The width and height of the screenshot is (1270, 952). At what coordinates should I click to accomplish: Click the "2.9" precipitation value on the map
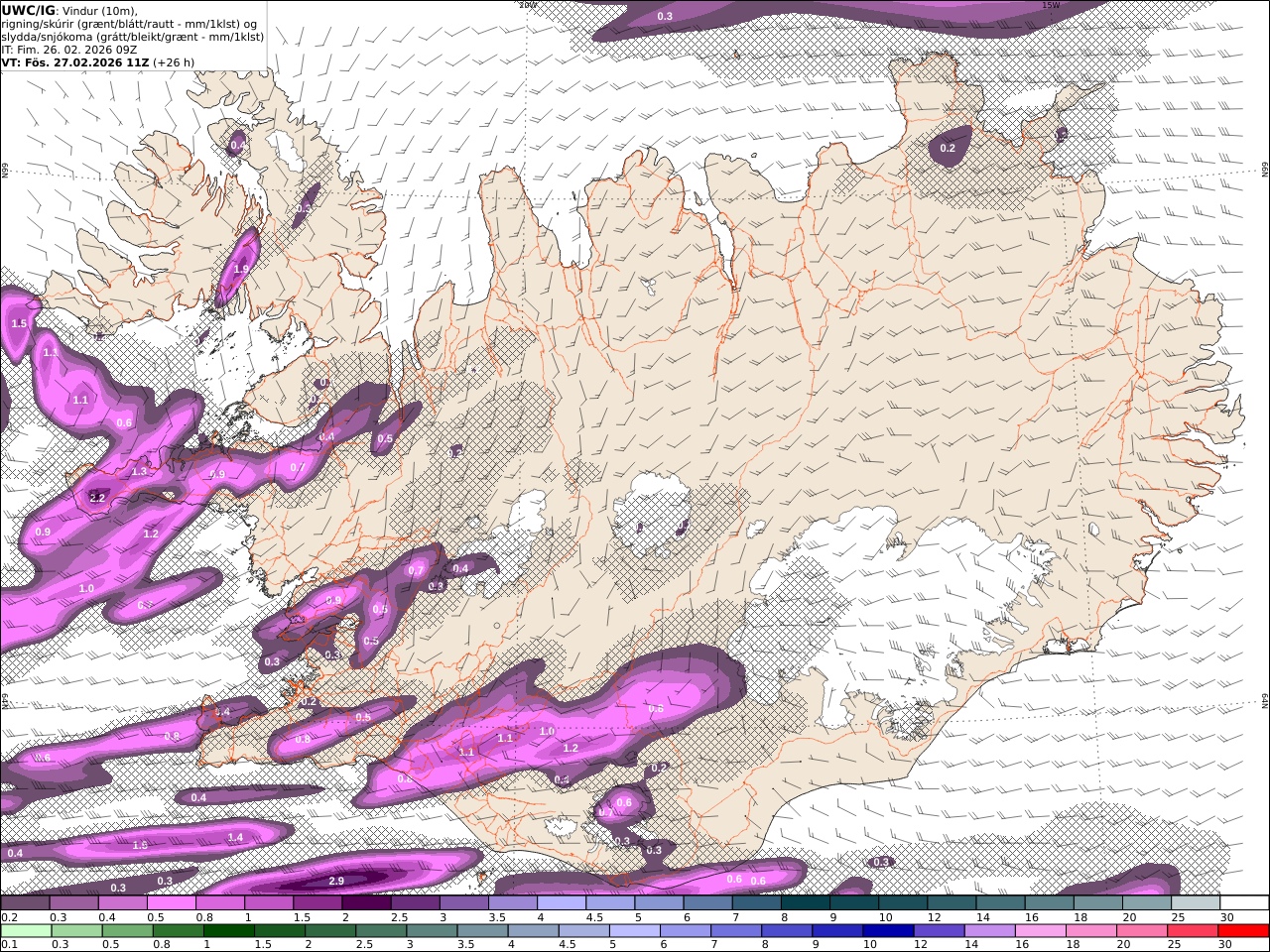click(x=336, y=881)
